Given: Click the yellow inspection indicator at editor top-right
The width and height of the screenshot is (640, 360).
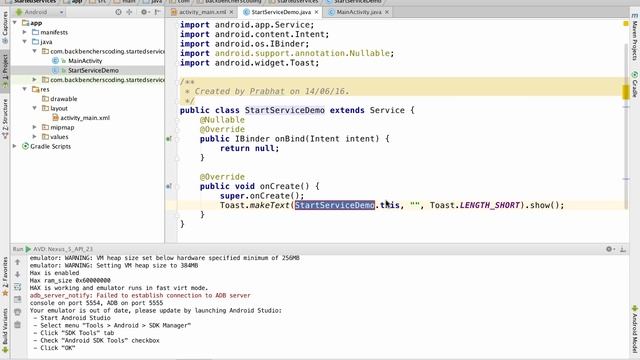Looking at the screenshot, I should (x=626, y=24).
